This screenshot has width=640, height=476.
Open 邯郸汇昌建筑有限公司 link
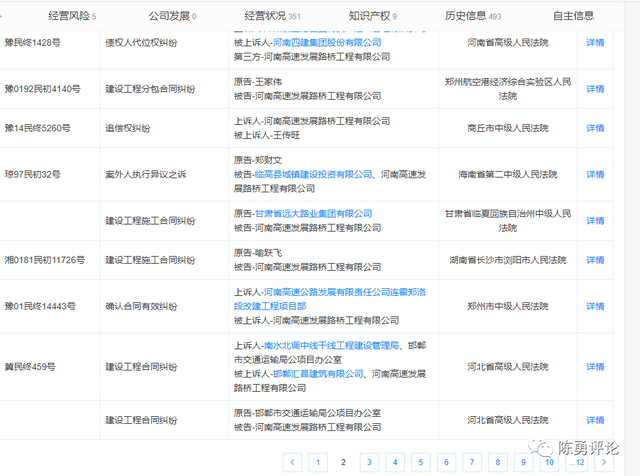(x=318, y=374)
